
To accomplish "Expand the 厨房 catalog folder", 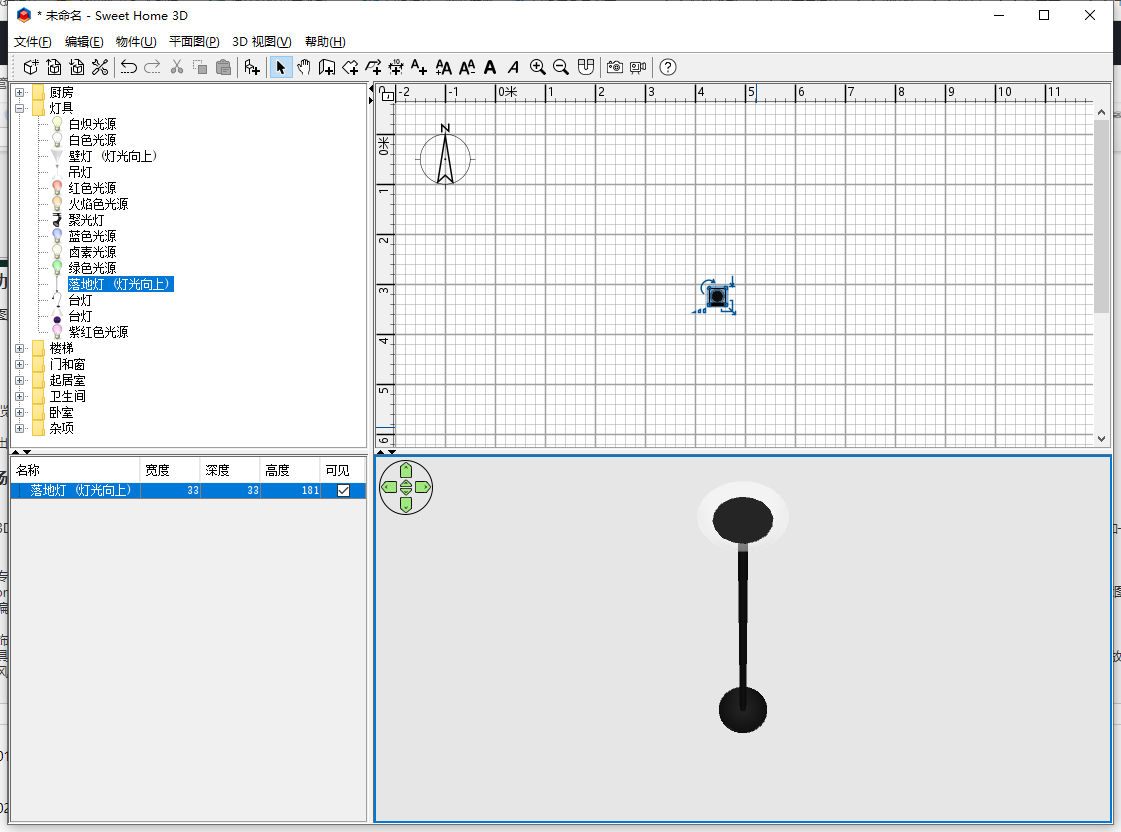I will tap(19, 92).
